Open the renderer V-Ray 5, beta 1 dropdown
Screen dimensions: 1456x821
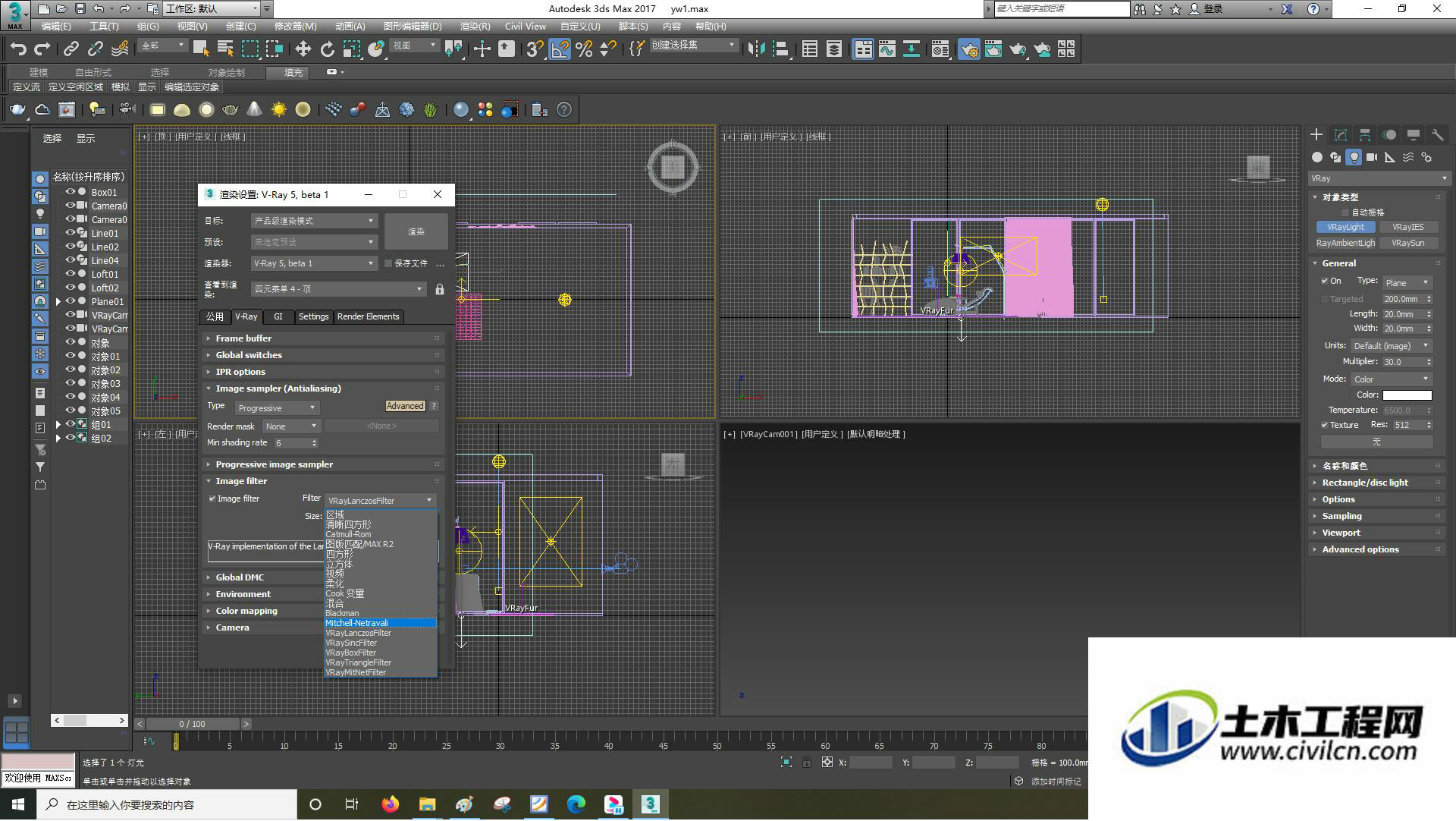[314, 263]
